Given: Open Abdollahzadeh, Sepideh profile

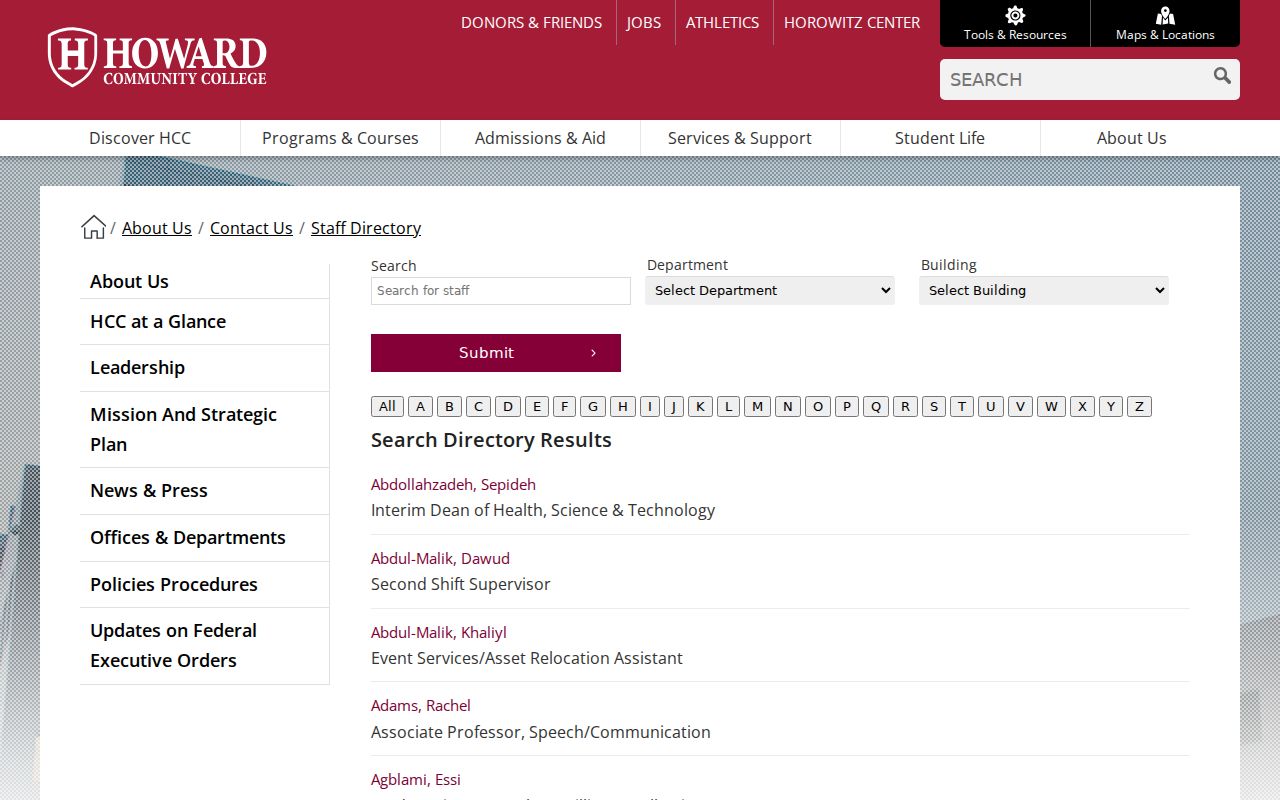Looking at the screenshot, I should tap(453, 484).
